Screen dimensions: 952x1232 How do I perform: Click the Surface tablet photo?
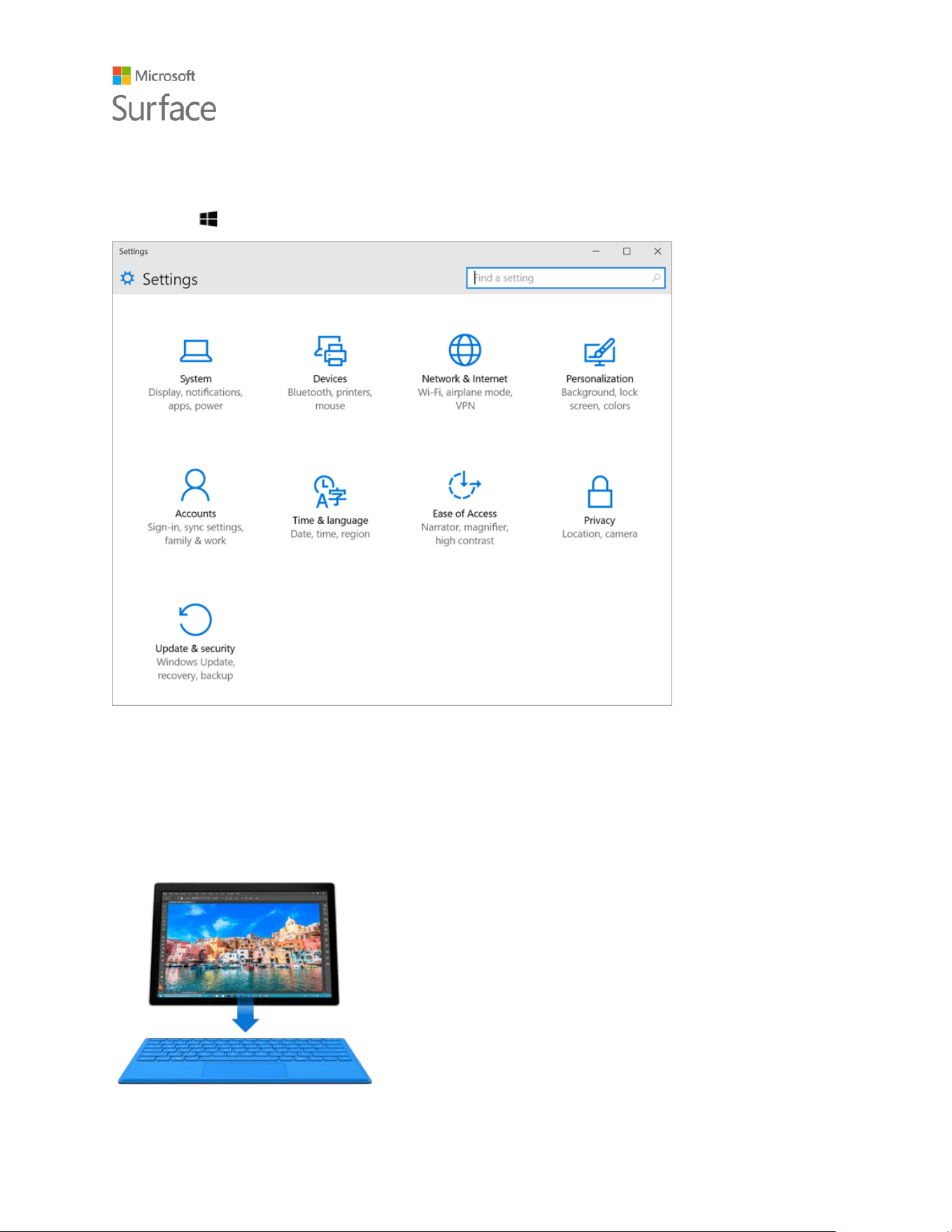click(x=244, y=944)
